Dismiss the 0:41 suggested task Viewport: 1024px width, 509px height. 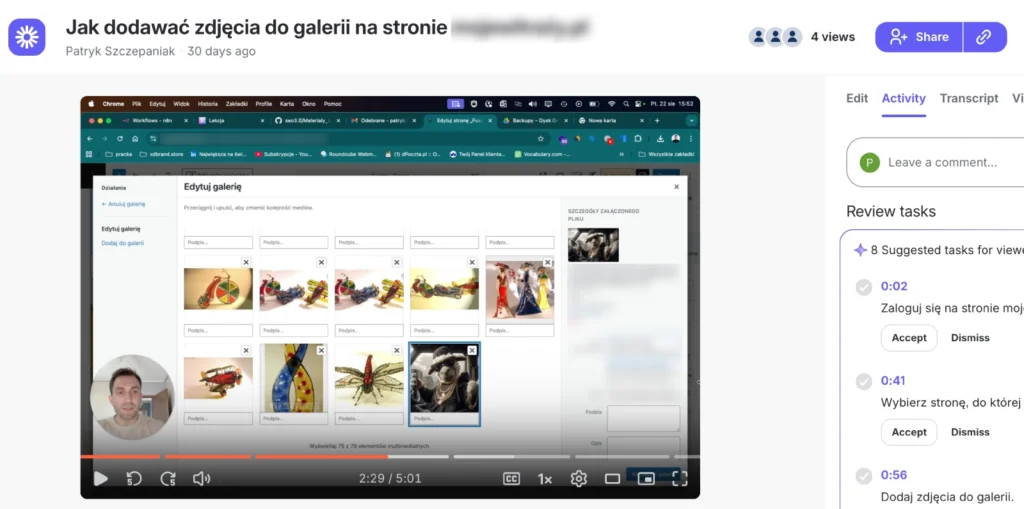tap(970, 432)
